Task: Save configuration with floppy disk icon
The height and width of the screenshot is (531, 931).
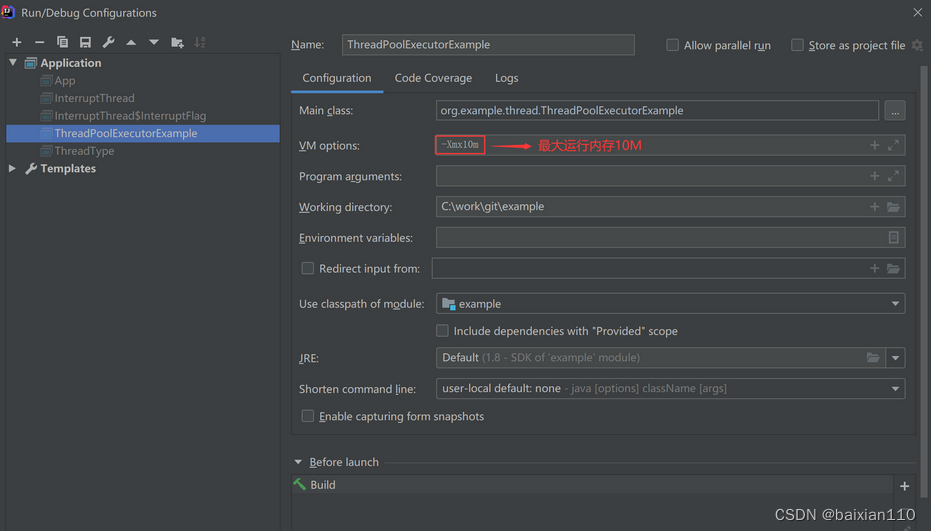Action: click(86, 42)
